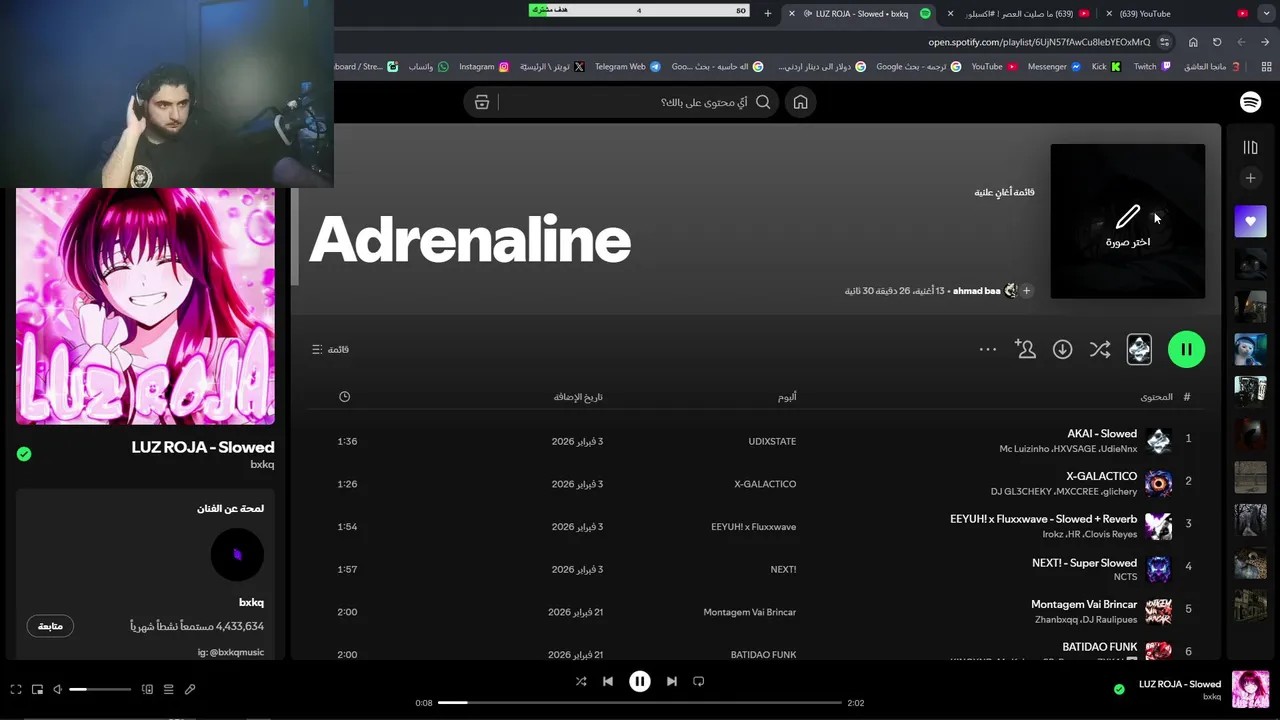
Task: Reload the page
Action: (x=1217, y=42)
